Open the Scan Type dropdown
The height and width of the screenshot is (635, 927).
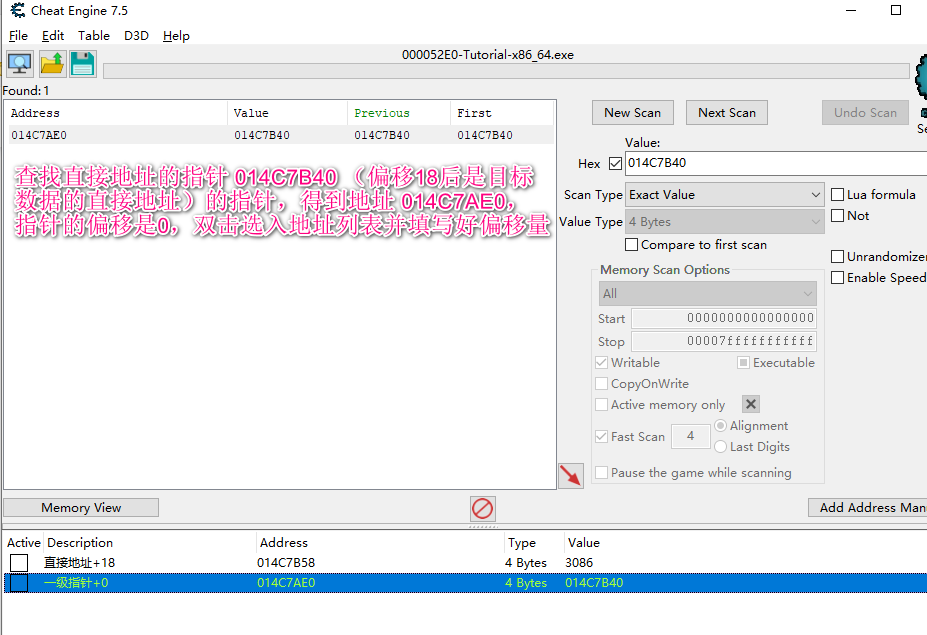(x=724, y=195)
